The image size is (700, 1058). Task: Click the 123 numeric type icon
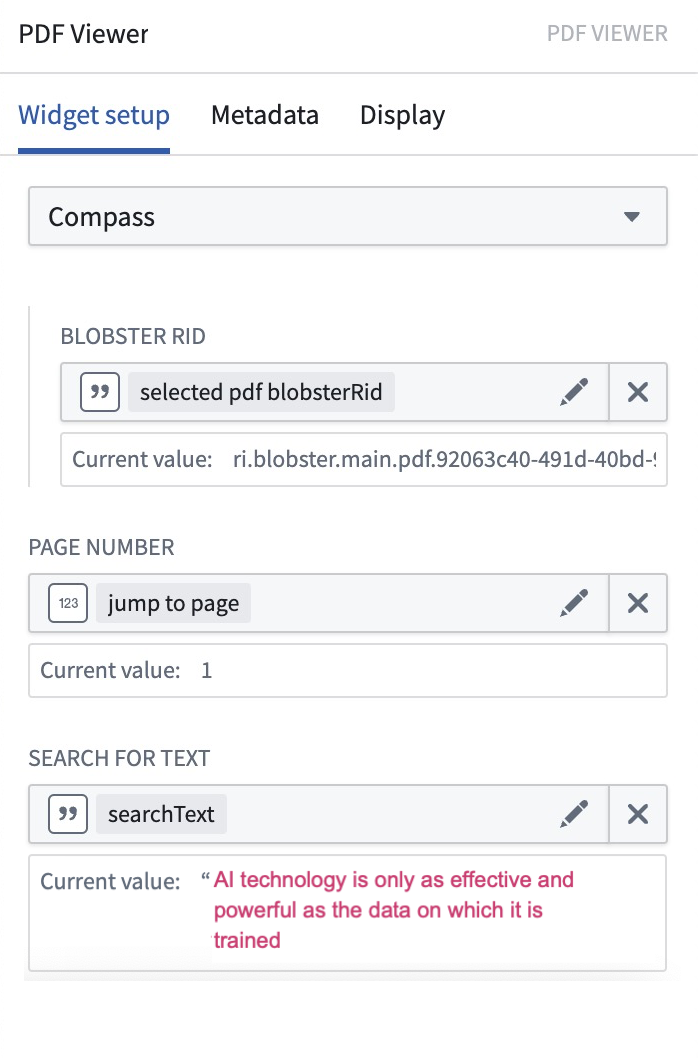(68, 603)
